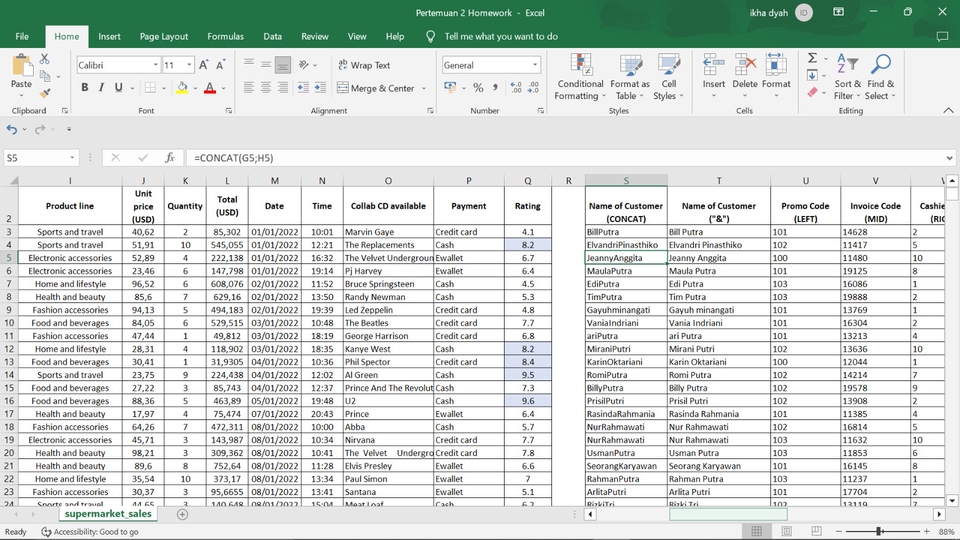Open the font name Calibri dropdown
The width and height of the screenshot is (960, 540).
(x=156, y=65)
